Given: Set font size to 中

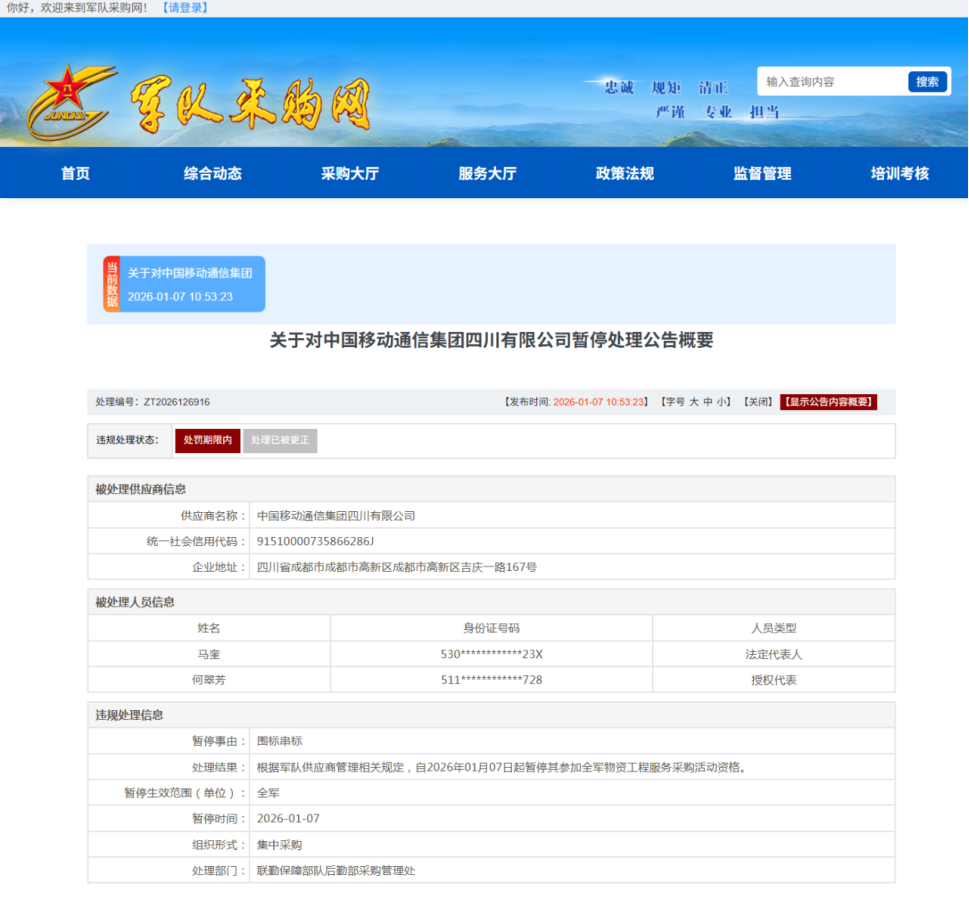Looking at the screenshot, I should coord(708,402).
